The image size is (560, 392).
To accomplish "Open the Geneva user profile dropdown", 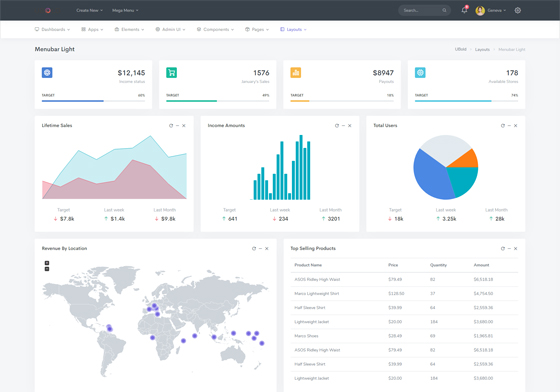I will (x=491, y=10).
